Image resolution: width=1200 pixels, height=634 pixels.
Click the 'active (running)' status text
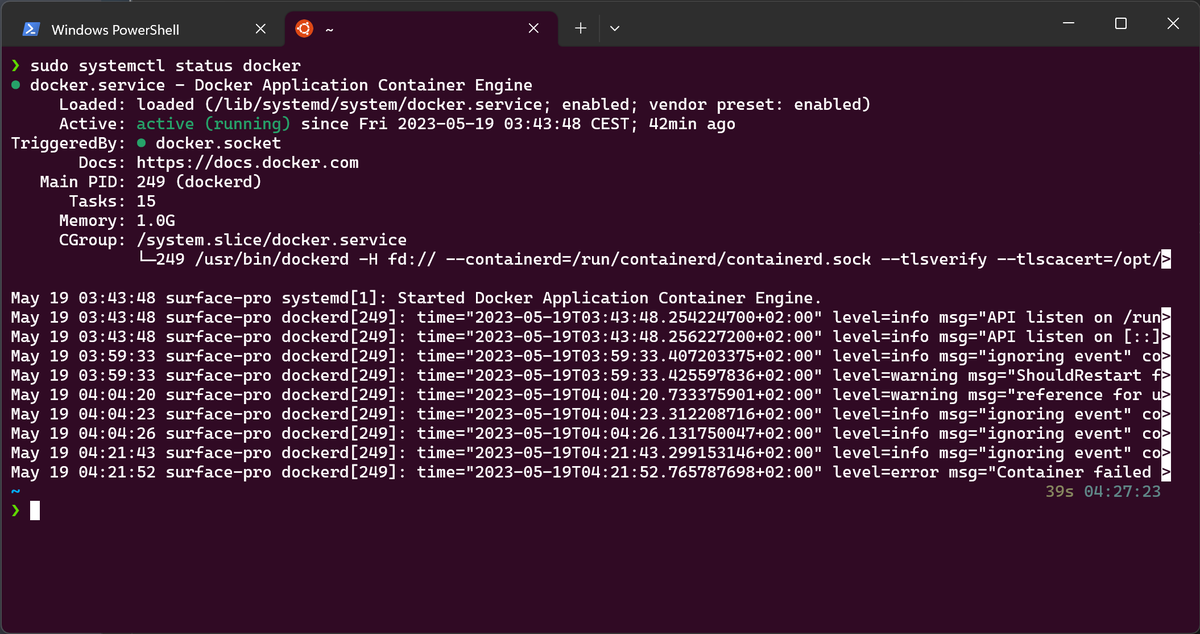click(214, 124)
